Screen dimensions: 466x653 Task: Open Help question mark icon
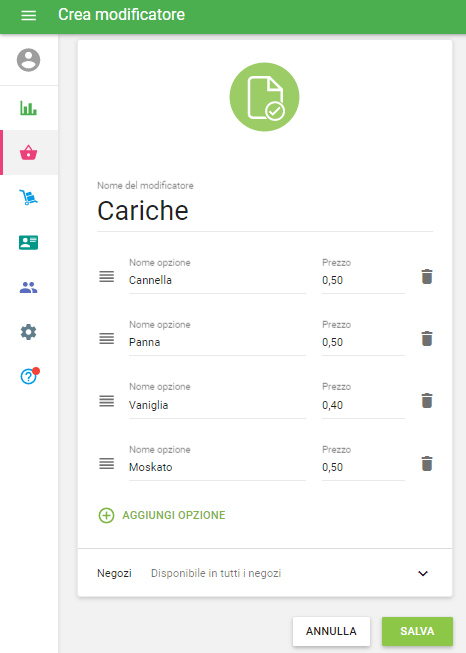(29, 376)
